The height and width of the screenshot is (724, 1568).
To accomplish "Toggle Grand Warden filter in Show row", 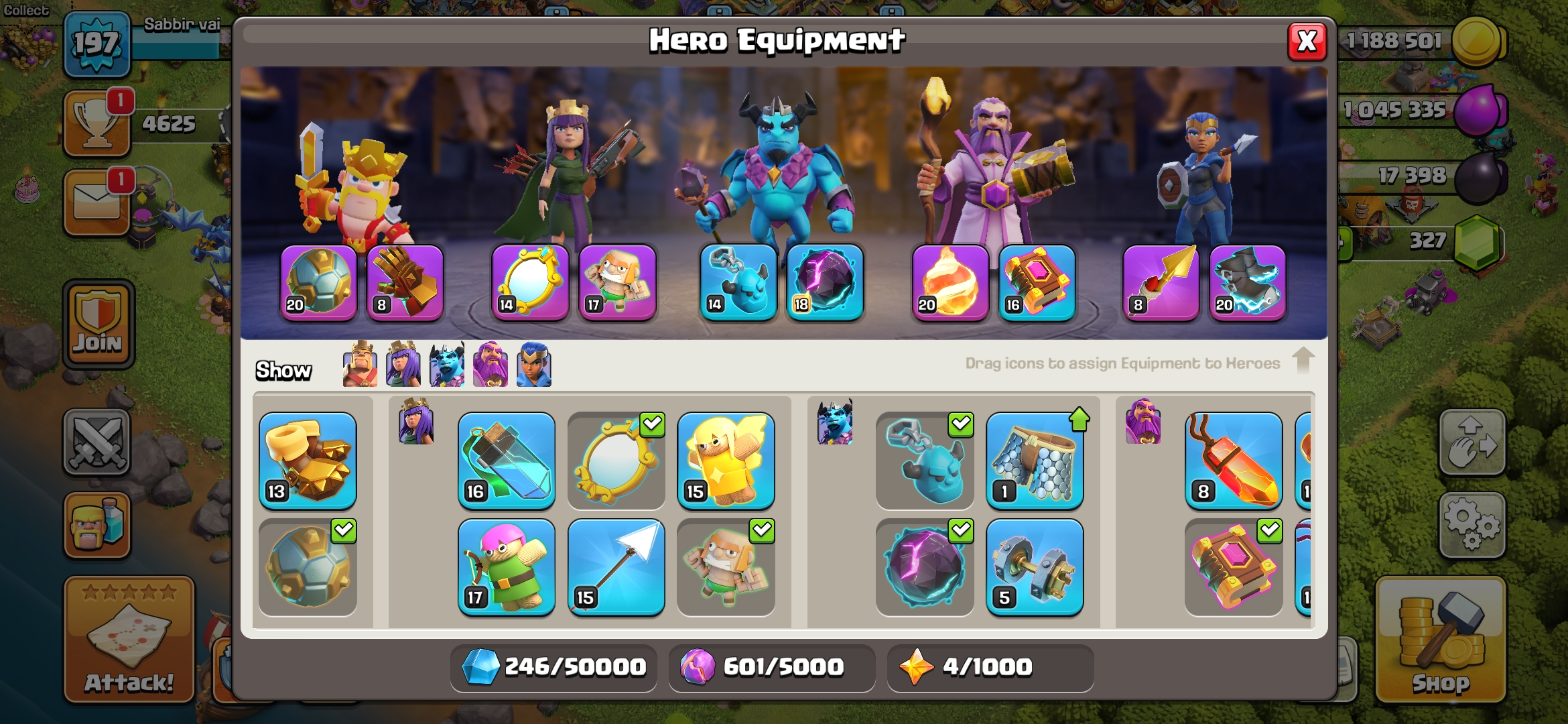I will coord(491,364).
